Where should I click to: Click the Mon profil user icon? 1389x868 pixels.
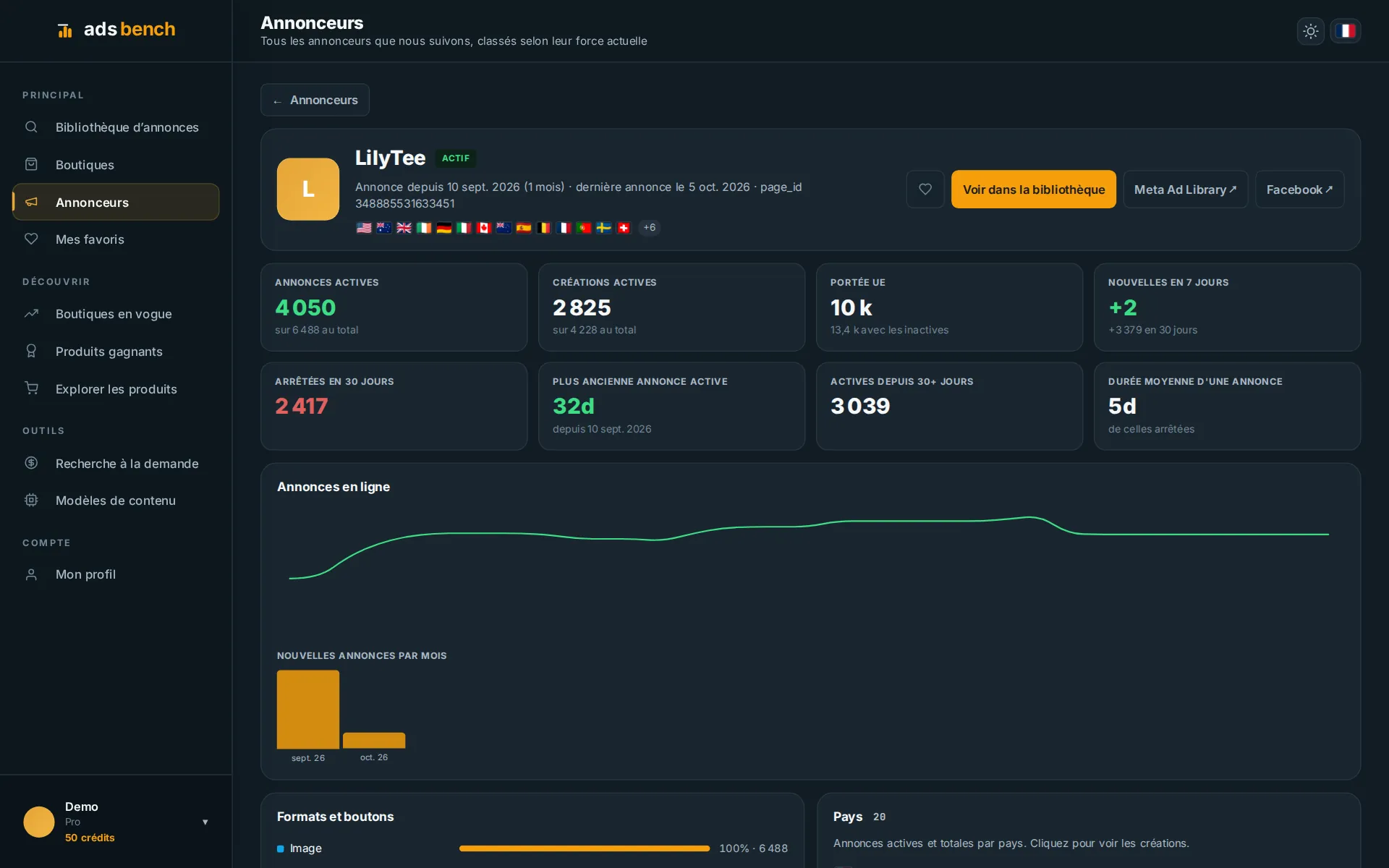tap(31, 574)
